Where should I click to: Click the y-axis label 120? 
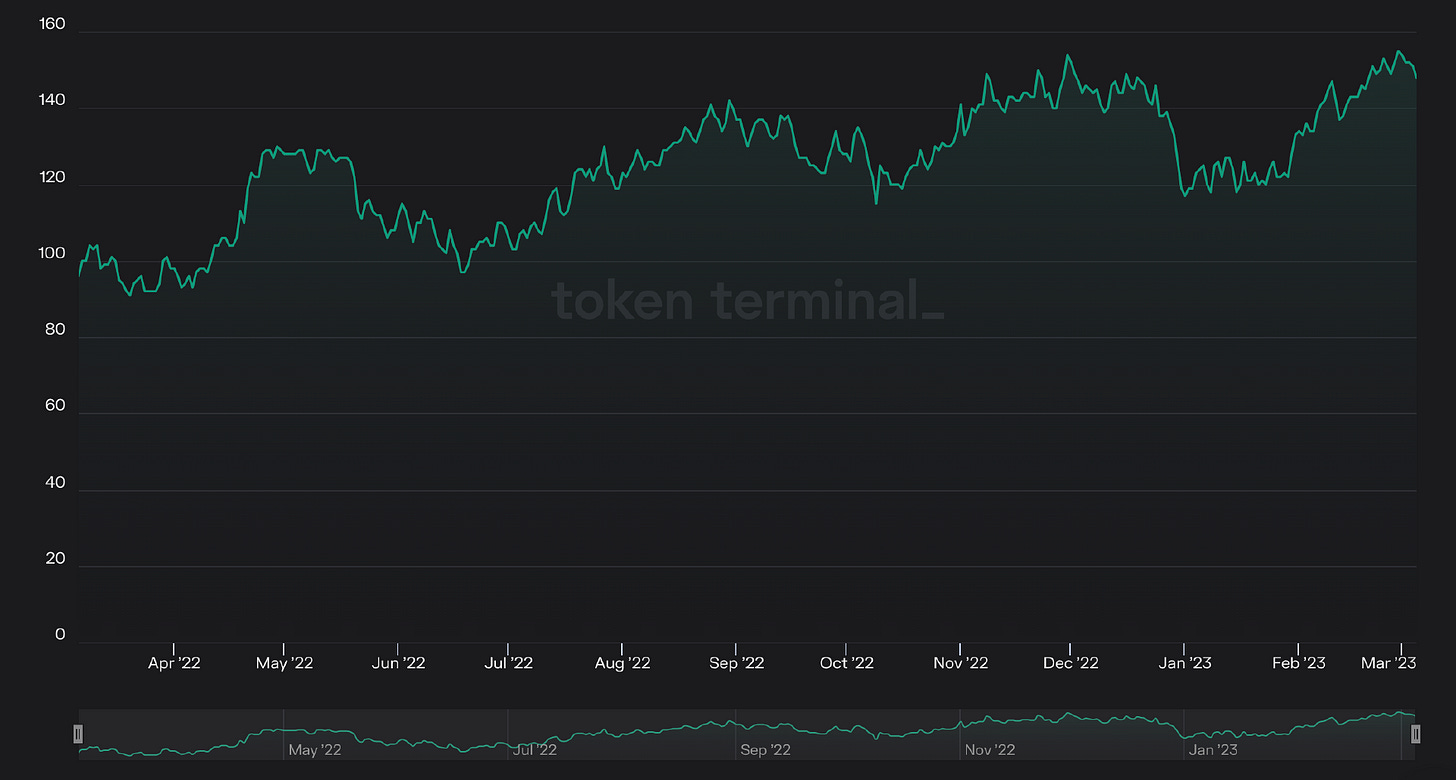(53, 177)
